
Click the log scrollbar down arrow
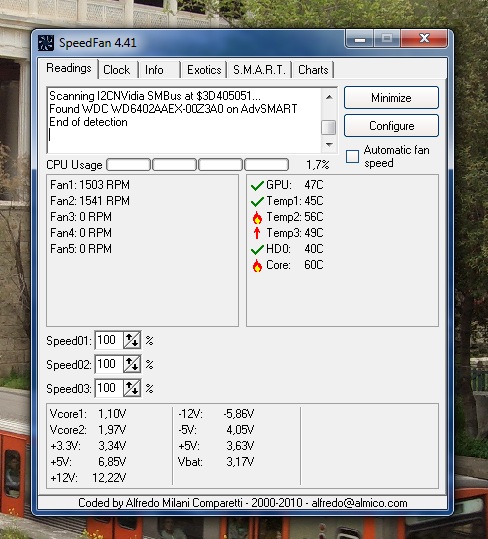(329, 144)
